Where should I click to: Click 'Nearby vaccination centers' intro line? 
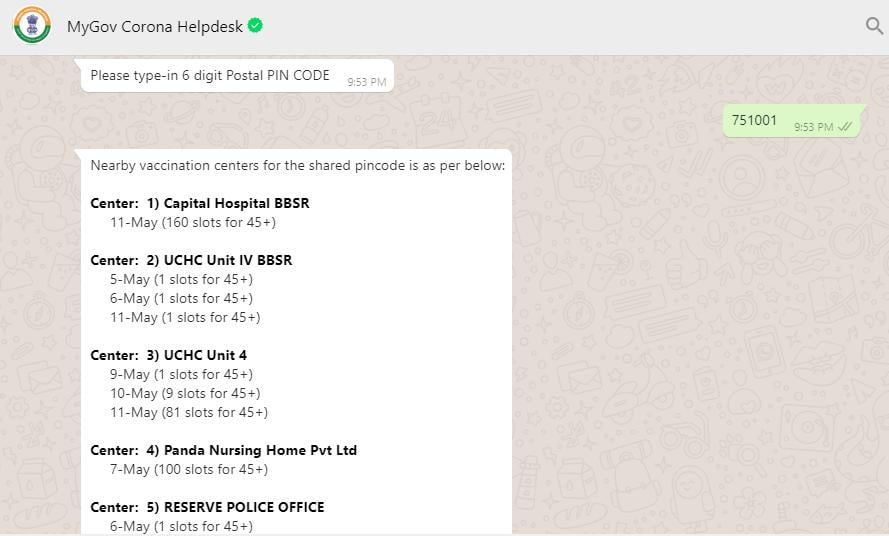[x=298, y=166]
